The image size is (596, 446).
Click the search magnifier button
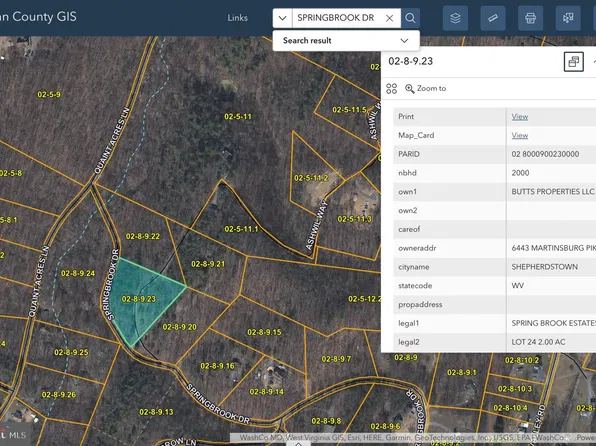[410, 18]
